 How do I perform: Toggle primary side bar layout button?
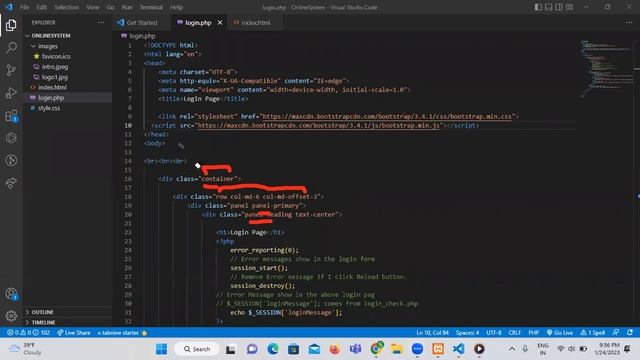coord(538,7)
